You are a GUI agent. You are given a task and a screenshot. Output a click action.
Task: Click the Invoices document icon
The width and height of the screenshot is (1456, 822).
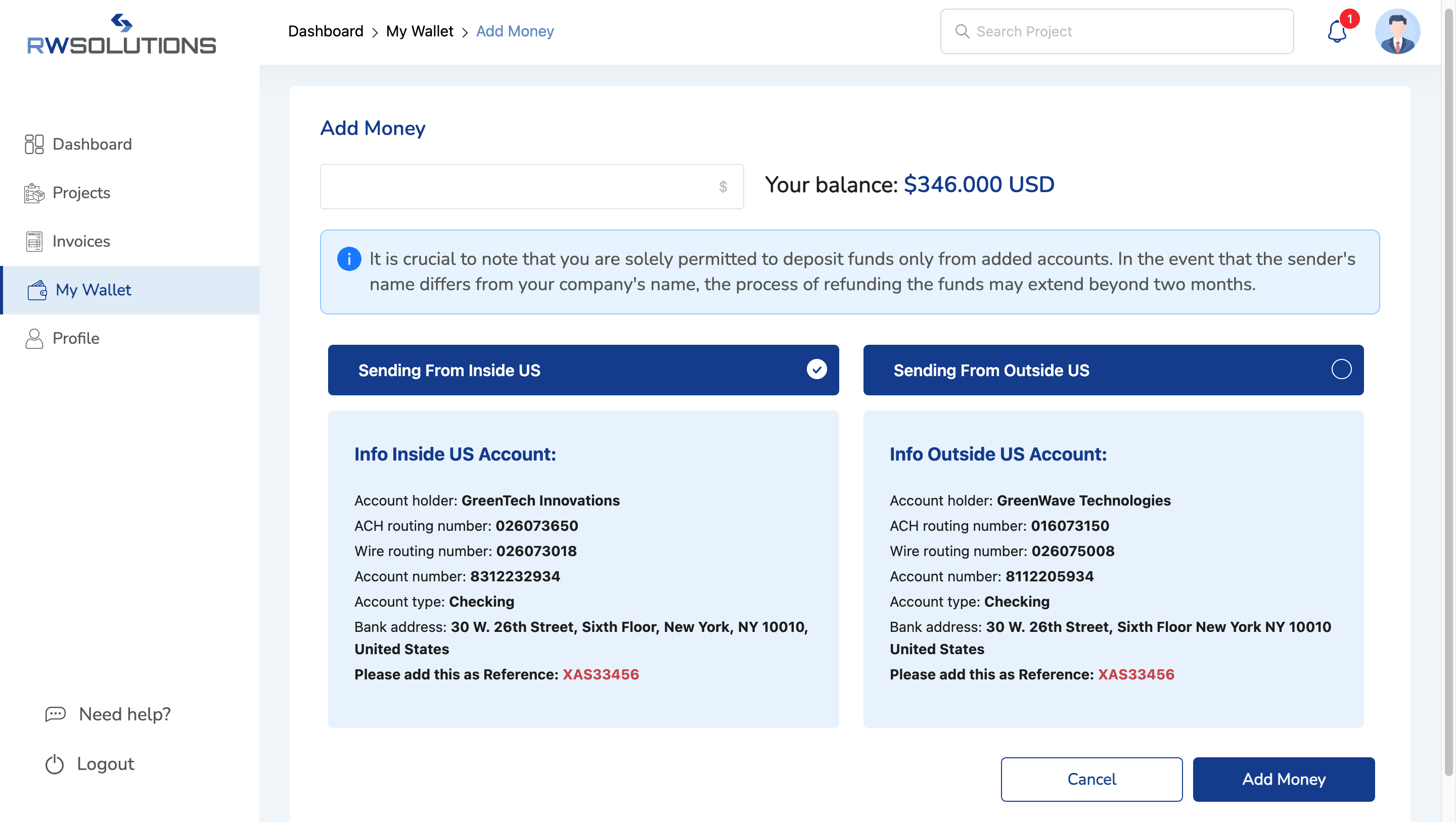pyautogui.click(x=34, y=242)
